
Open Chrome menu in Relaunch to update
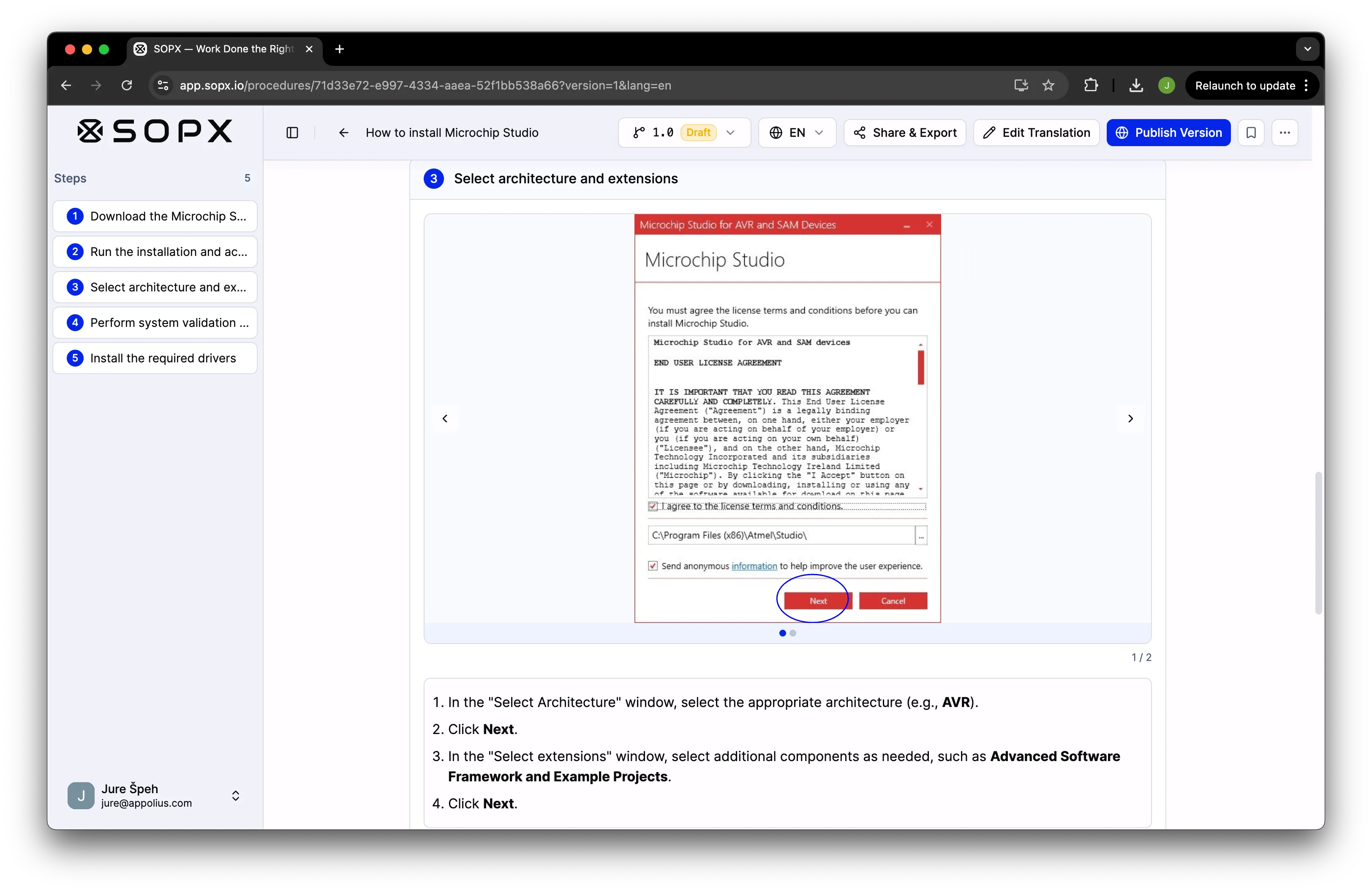click(1306, 85)
